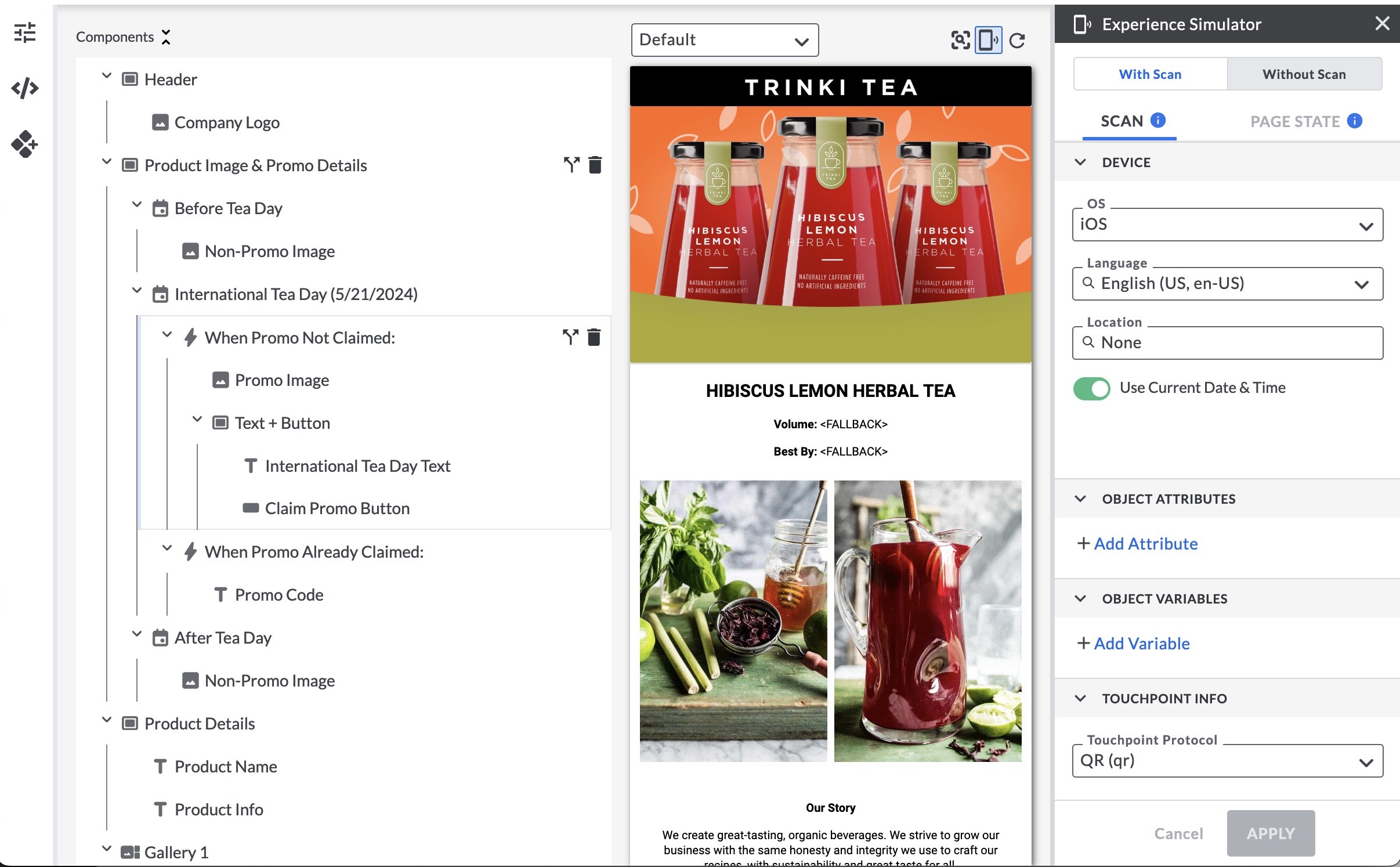
Task: Click the Company Logo image icon
Action: click(160, 122)
